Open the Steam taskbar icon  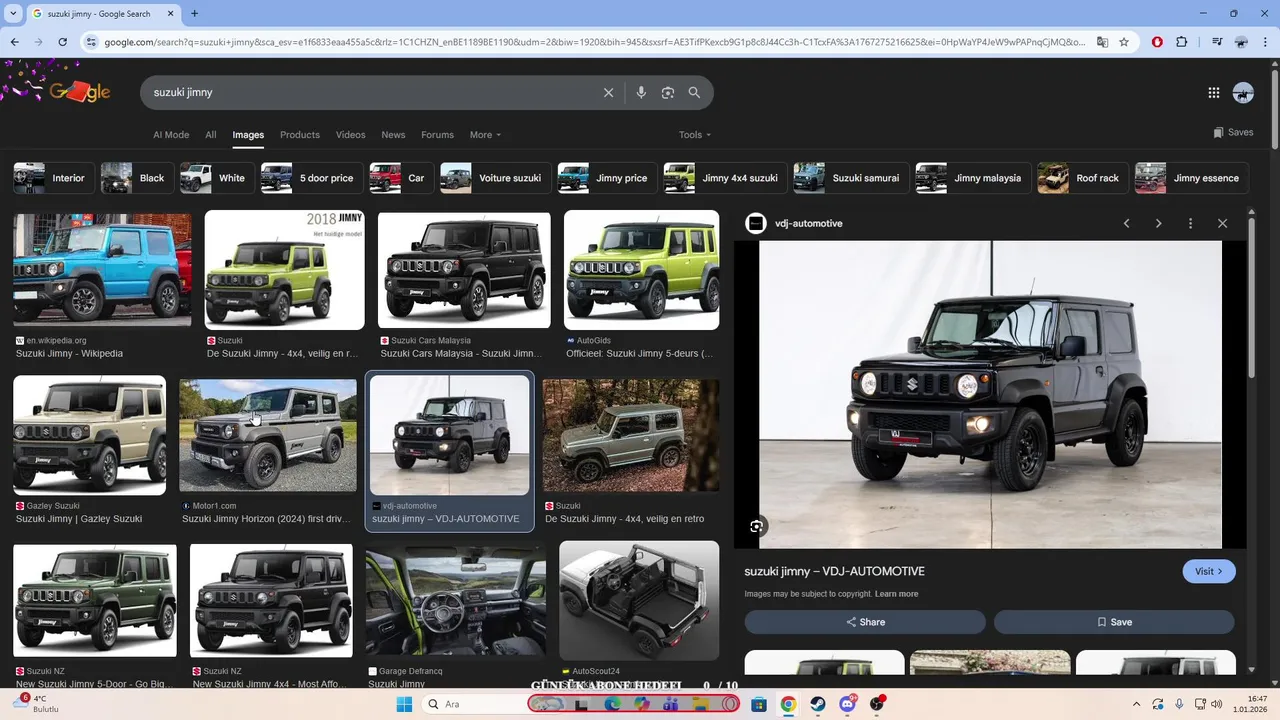818,704
